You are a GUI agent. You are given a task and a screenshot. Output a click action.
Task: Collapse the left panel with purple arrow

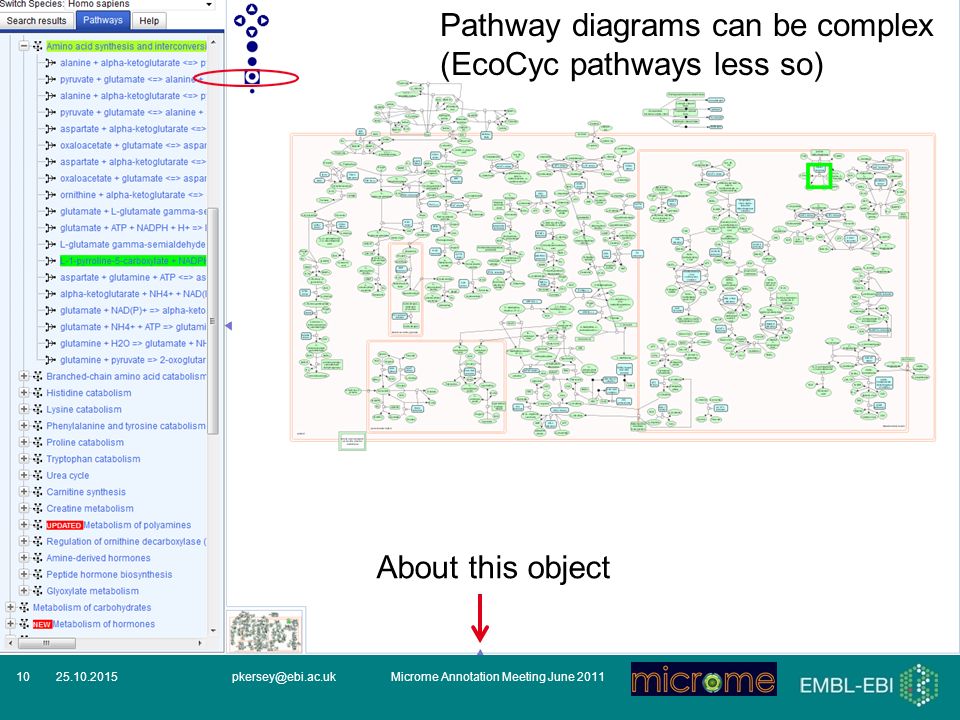pyautogui.click(x=229, y=326)
